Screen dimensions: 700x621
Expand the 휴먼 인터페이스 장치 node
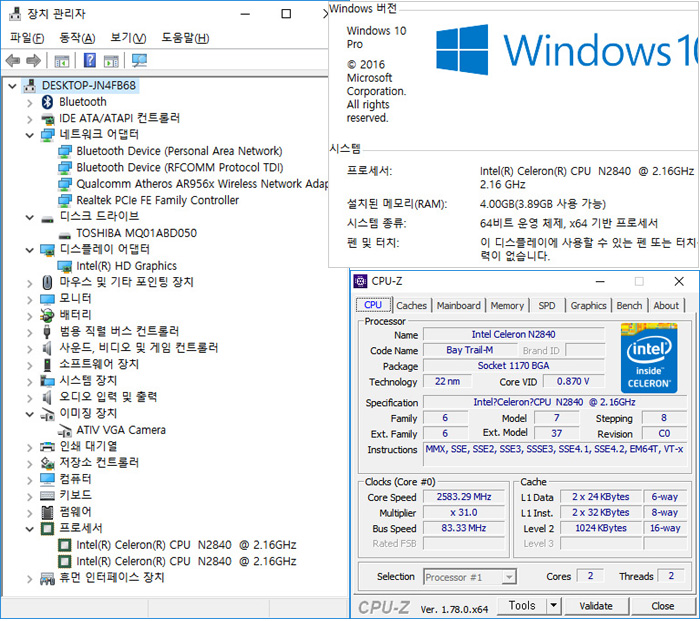[29, 579]
